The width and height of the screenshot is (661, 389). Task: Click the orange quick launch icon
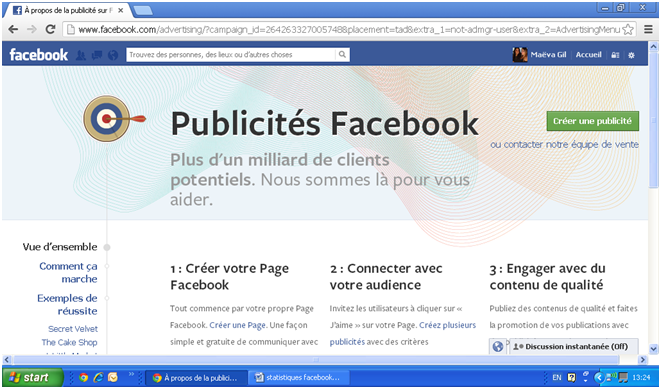113,377
